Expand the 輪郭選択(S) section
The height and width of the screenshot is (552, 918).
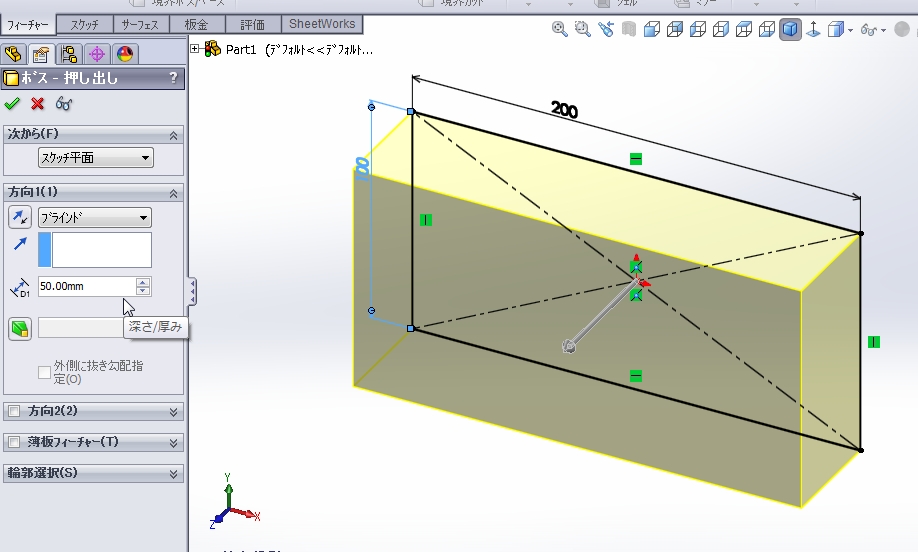(175, 473)
